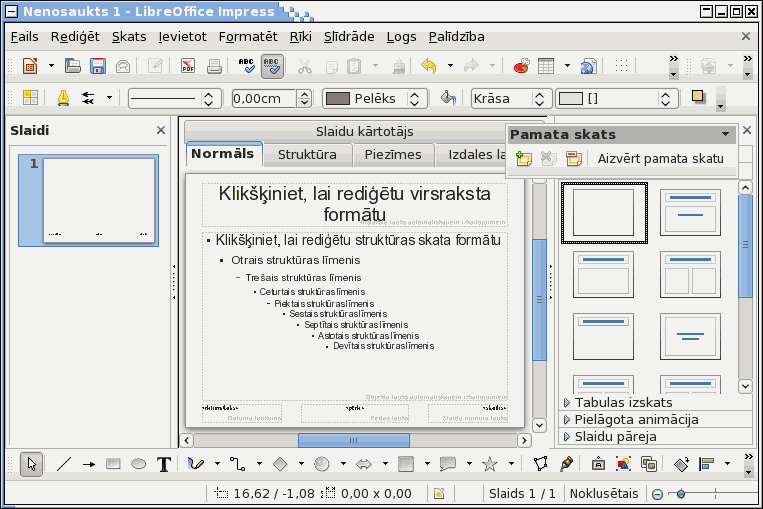Viewport: 763px width, 509px height.
Task: Click the Print icon
Action: coord(214,66)
